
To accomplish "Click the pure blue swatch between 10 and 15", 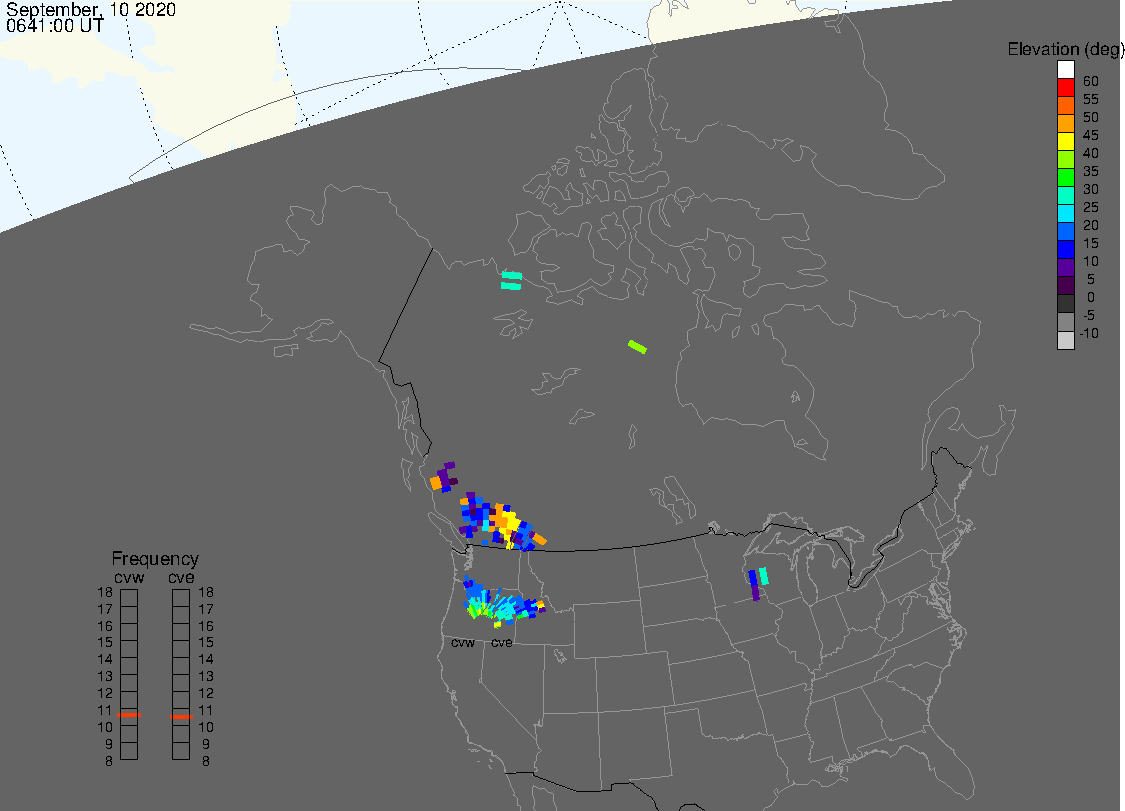I will click(1065, 249).
